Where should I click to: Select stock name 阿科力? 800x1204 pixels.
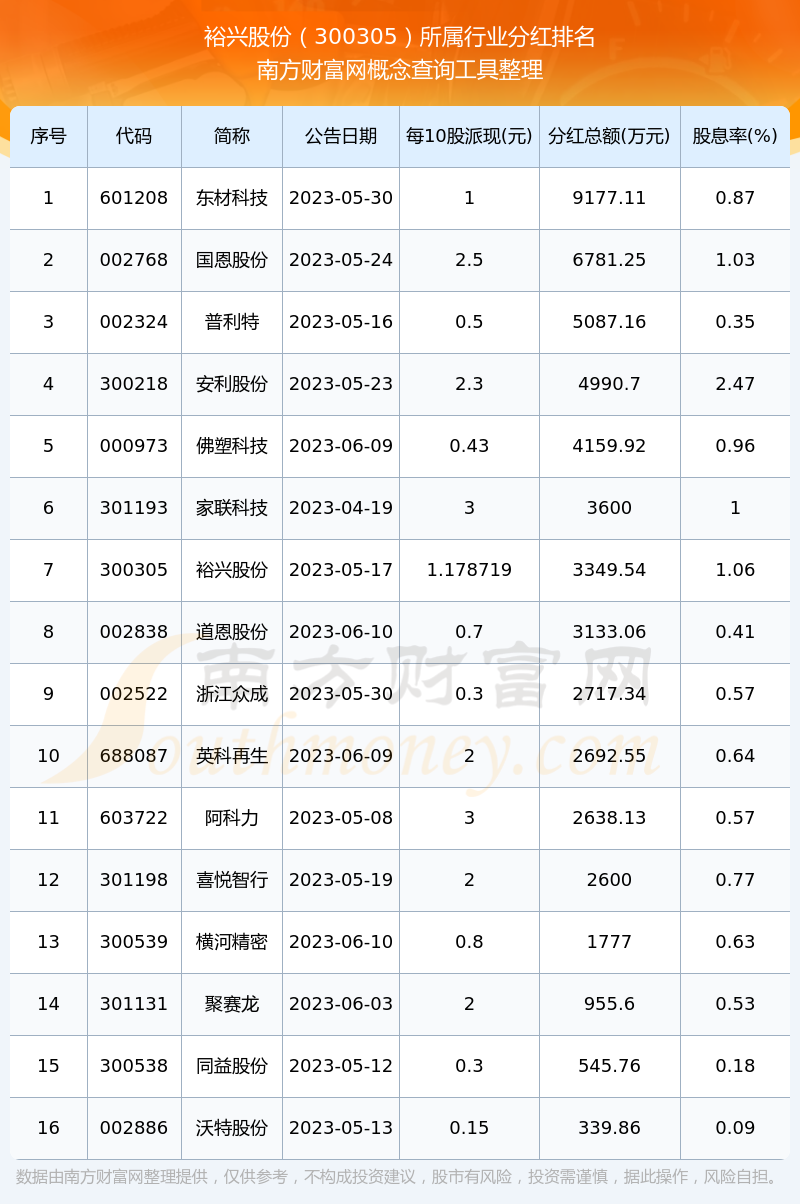coord(232,818)
